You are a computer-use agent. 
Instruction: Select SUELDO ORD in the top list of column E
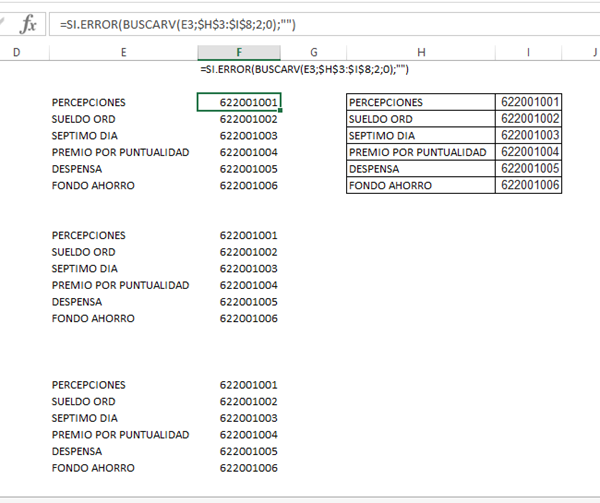coord(83,119)
